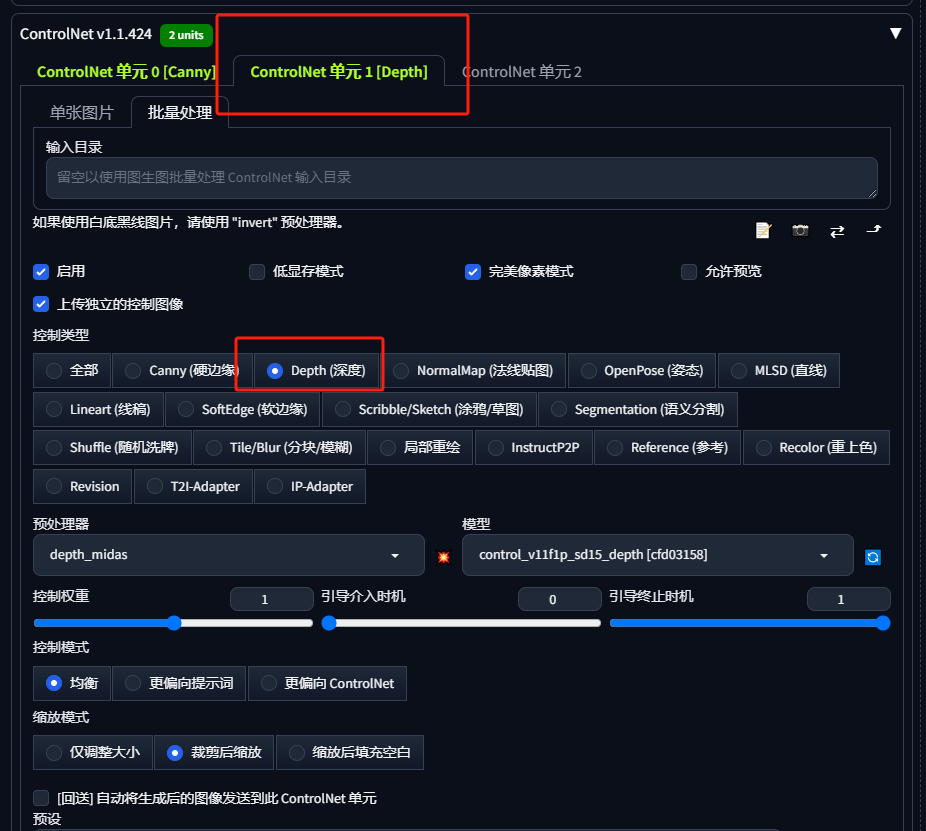Viewport: 926px width, 831px height.
Task: Select ControlNet 单元 1 [Depth] tab
Action: point(339,72)
